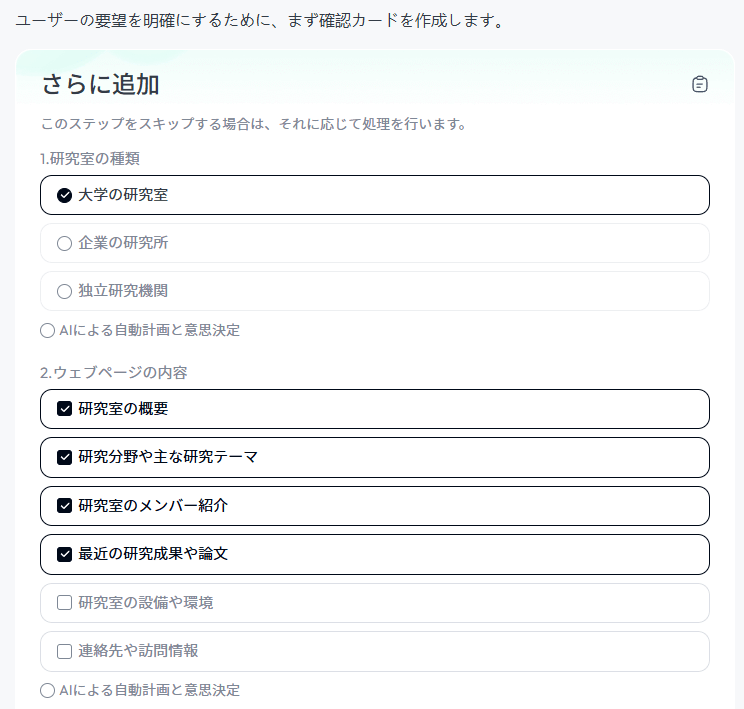The height and width of the screenshot is (709, 744).
Task: Click the 1.研究室の種類 question label
Action: (x=90, y=159)
